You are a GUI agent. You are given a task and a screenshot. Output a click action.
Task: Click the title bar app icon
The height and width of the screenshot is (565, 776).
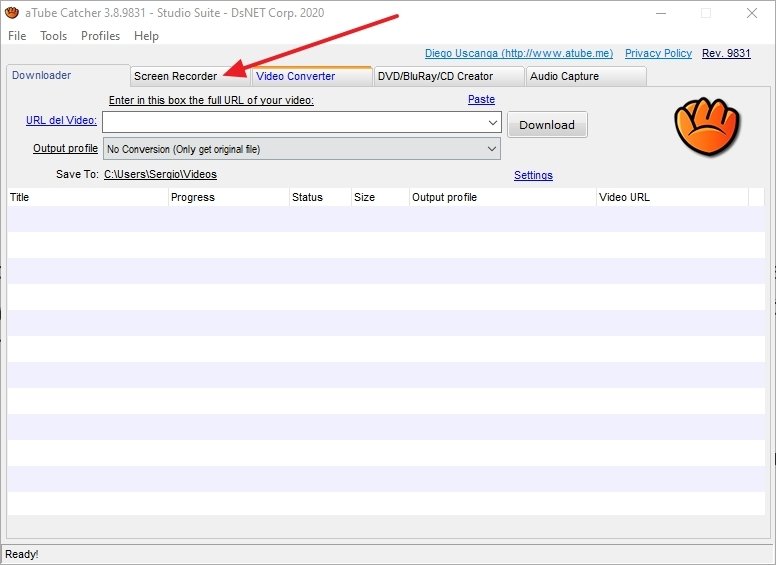point(12,13)
